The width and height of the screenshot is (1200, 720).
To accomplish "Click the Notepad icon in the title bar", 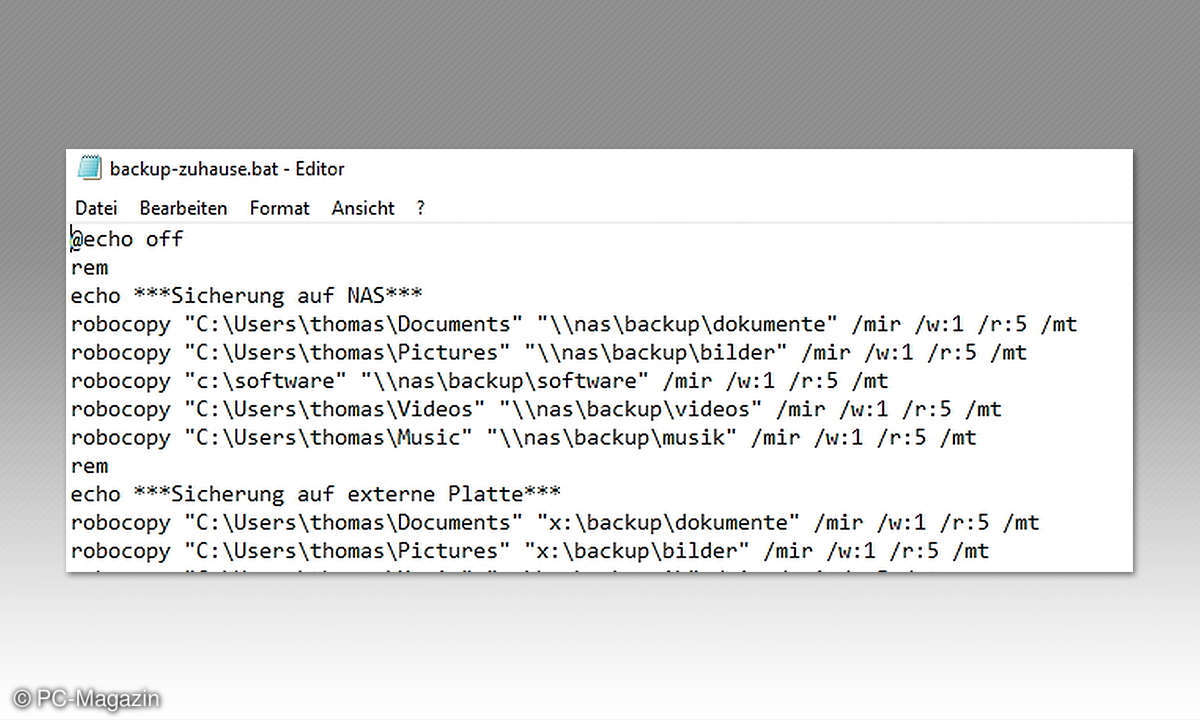I will (90, 168).
